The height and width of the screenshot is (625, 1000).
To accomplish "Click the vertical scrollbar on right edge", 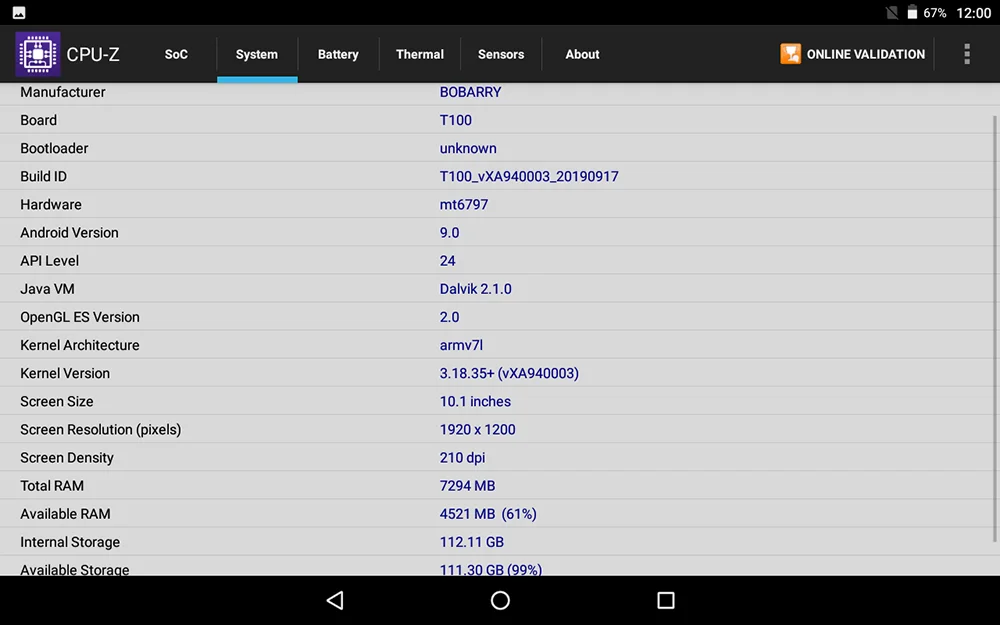I will coord(994,328).
